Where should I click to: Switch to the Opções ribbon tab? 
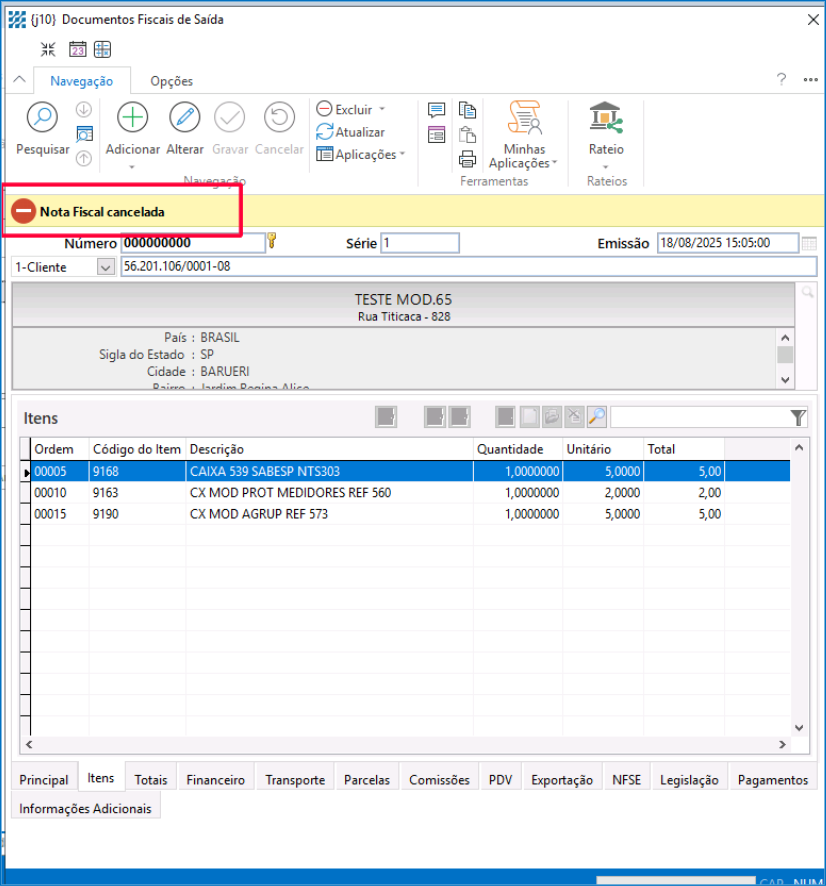click(171, 81)
